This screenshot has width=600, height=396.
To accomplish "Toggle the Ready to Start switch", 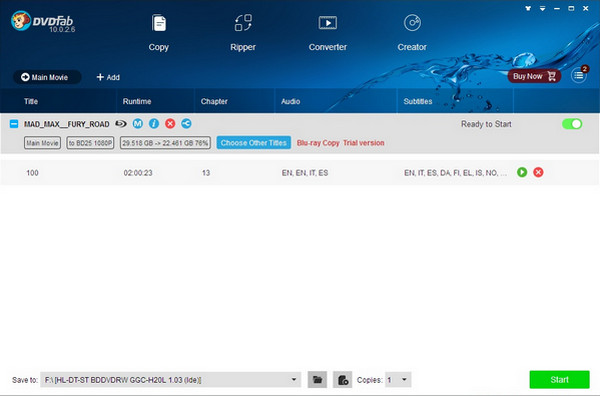I will 572,124.
